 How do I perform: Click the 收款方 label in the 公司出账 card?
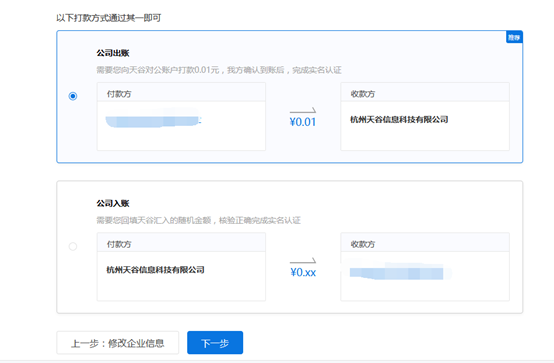[x=363, y=94]
